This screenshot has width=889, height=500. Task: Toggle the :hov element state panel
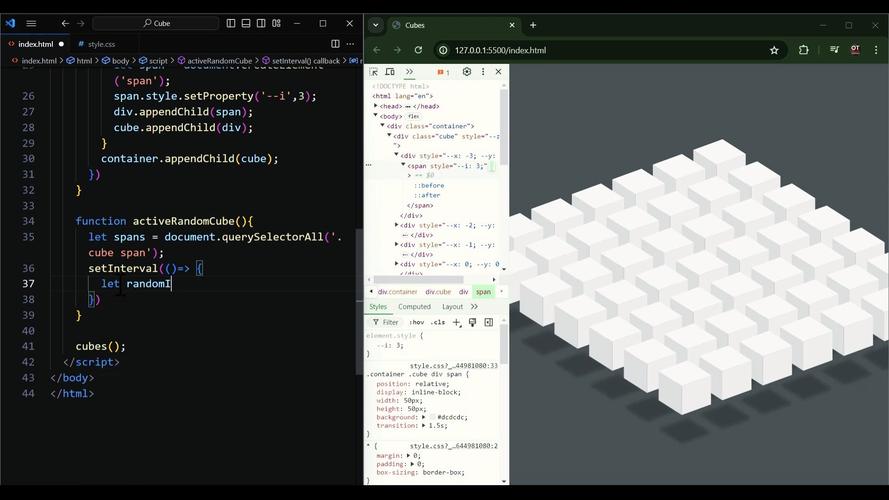coord(416,322)
